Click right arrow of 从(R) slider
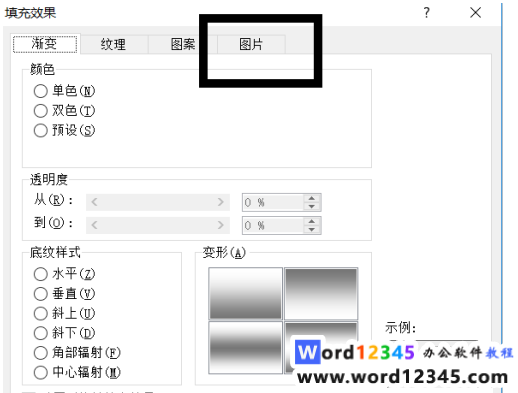Viewport: 518px width, 393px height. (x=221, y=202)
